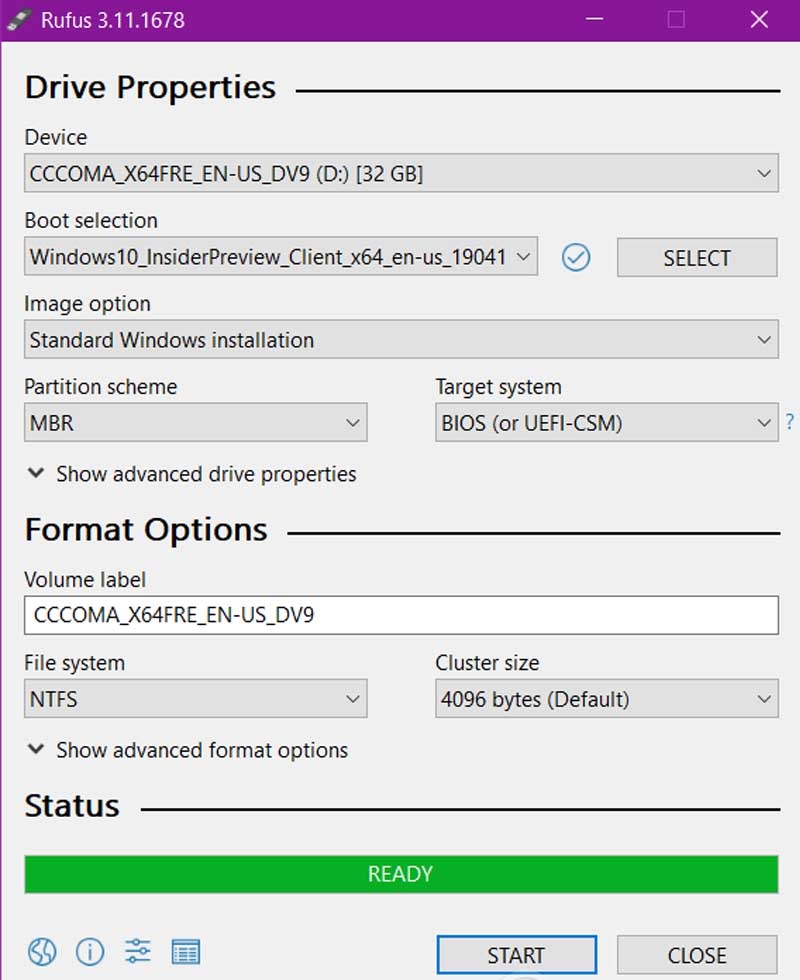Open the Cluster size dropdown
The width and height of the screenshot is (800, 980).
click(x=606, y=699)
